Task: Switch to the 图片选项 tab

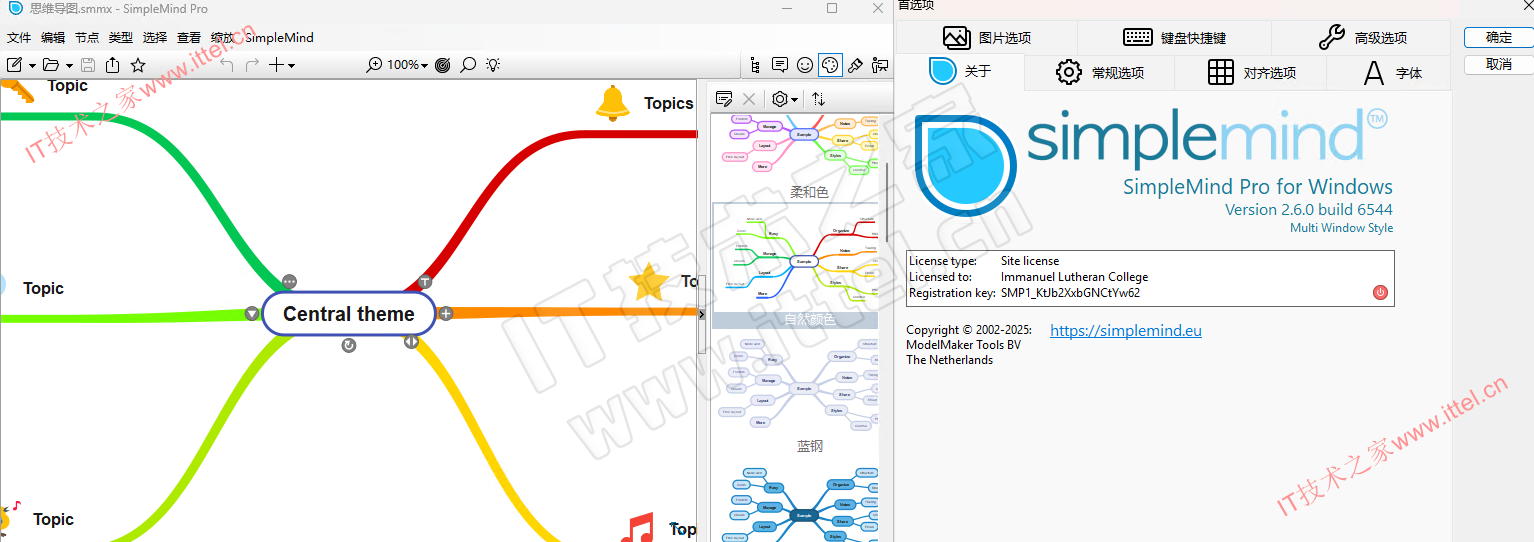Action: pyautogui.click(x=987, y=38)
